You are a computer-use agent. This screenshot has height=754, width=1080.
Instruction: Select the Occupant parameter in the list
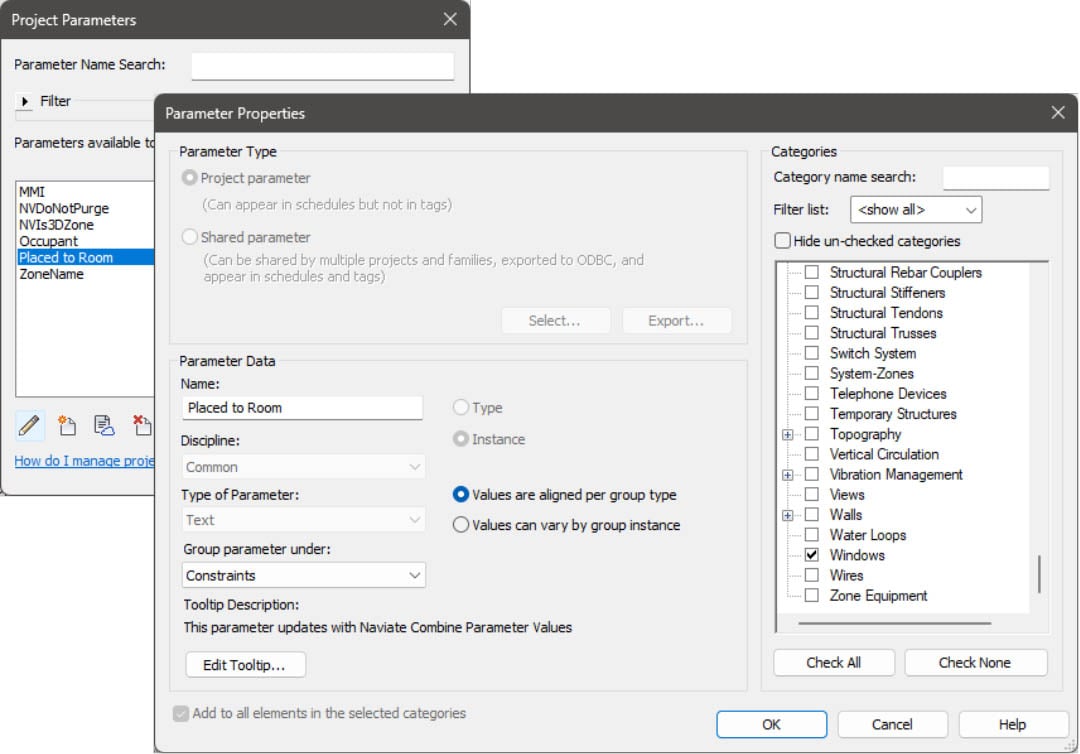[48, 241]
